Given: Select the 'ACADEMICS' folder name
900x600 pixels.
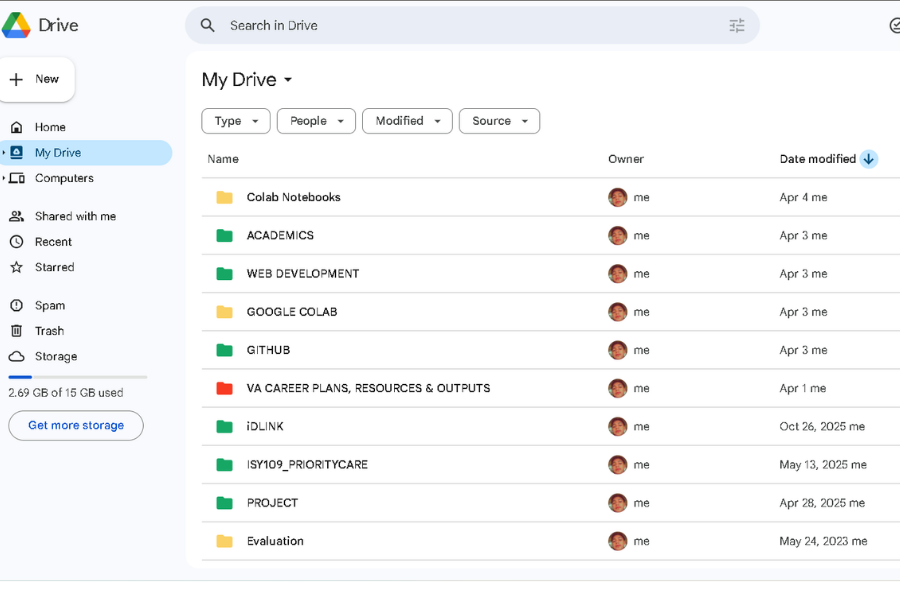Looking at the screenshot, I should click(280, 235).
